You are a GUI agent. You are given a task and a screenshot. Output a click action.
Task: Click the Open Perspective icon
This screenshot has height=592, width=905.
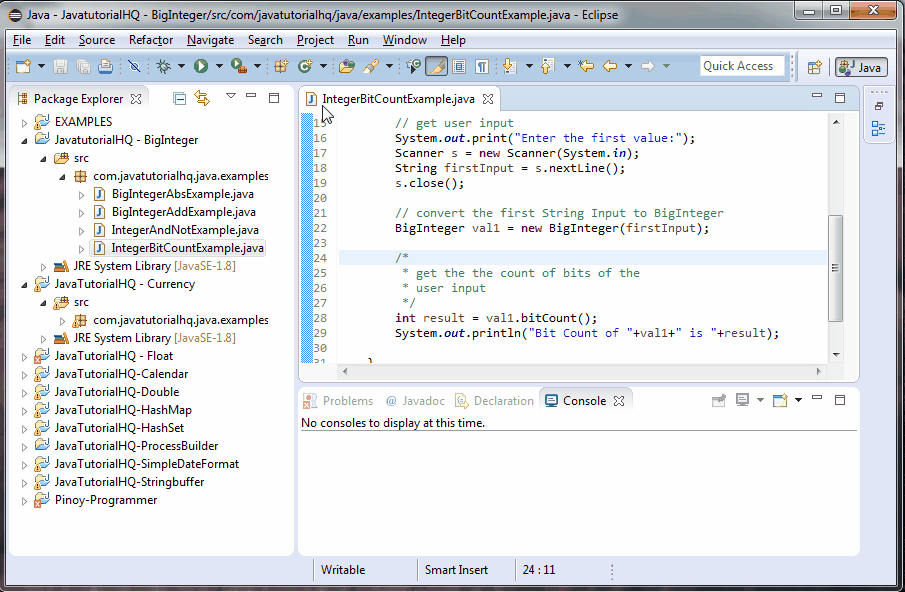click(814, 67)
